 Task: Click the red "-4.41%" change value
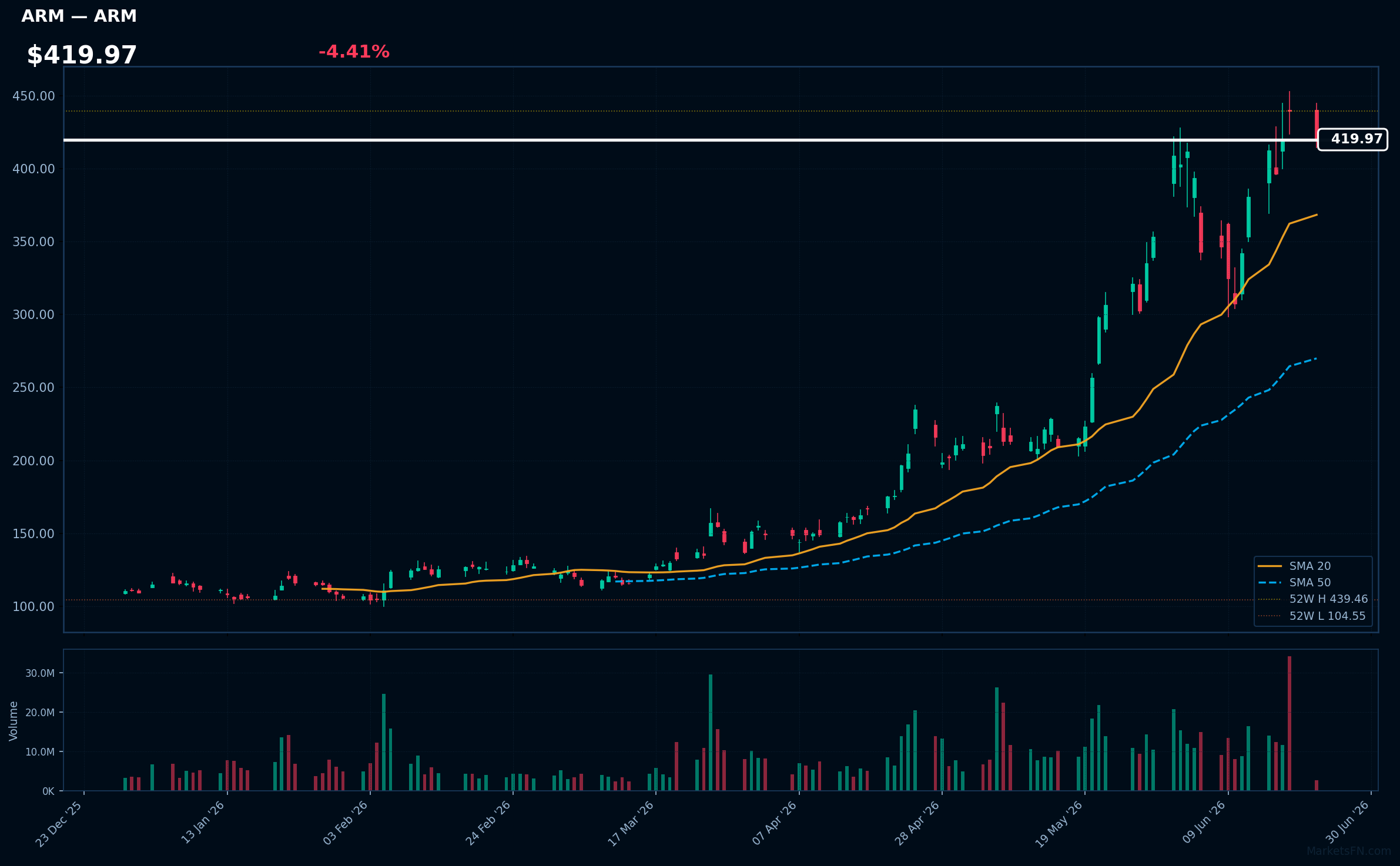coord(354,52)
